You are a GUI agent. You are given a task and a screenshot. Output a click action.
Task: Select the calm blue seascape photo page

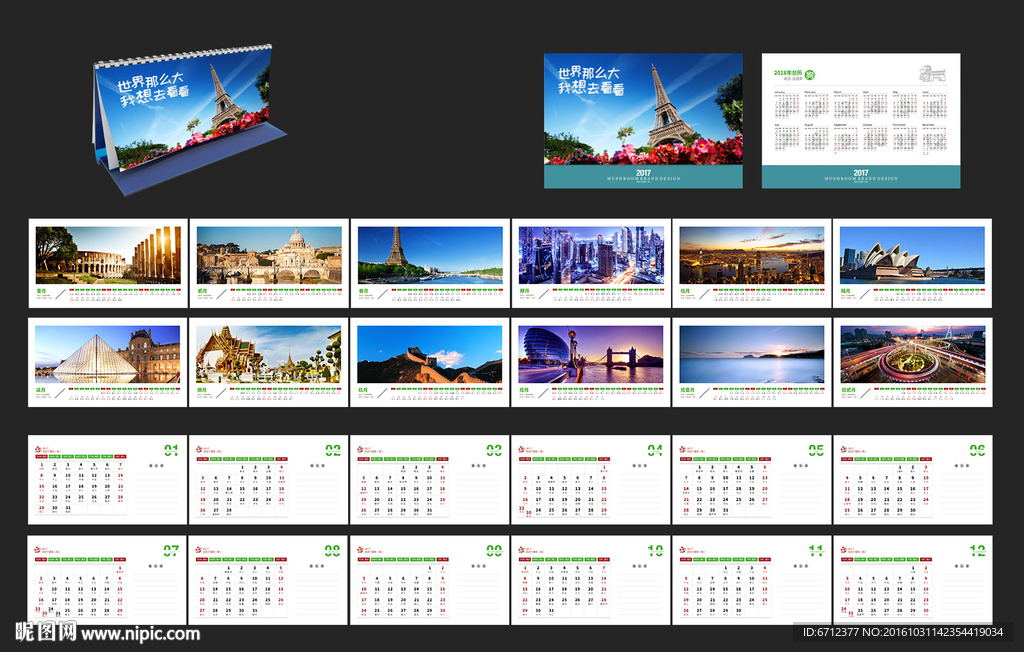click(752, 363)
